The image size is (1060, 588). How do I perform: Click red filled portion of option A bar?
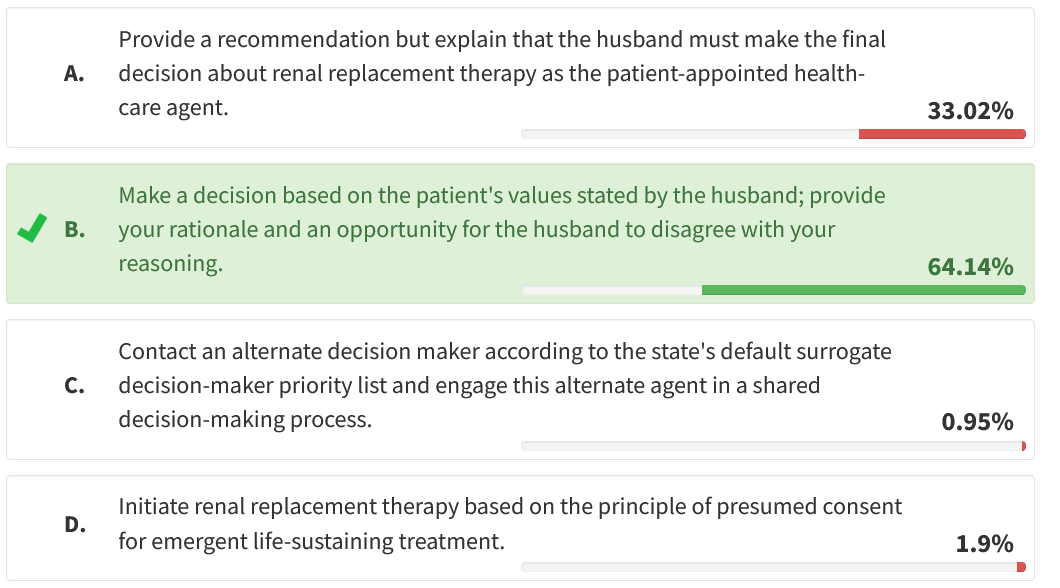point(941,134)
